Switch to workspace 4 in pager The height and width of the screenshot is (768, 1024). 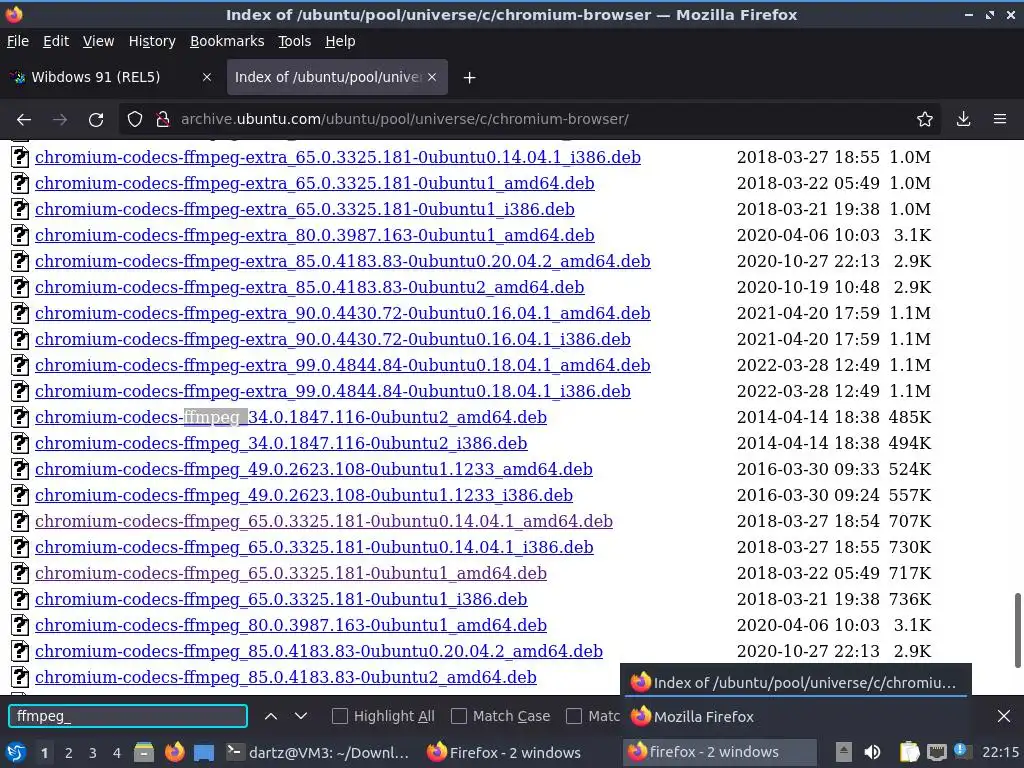(116, 753)
